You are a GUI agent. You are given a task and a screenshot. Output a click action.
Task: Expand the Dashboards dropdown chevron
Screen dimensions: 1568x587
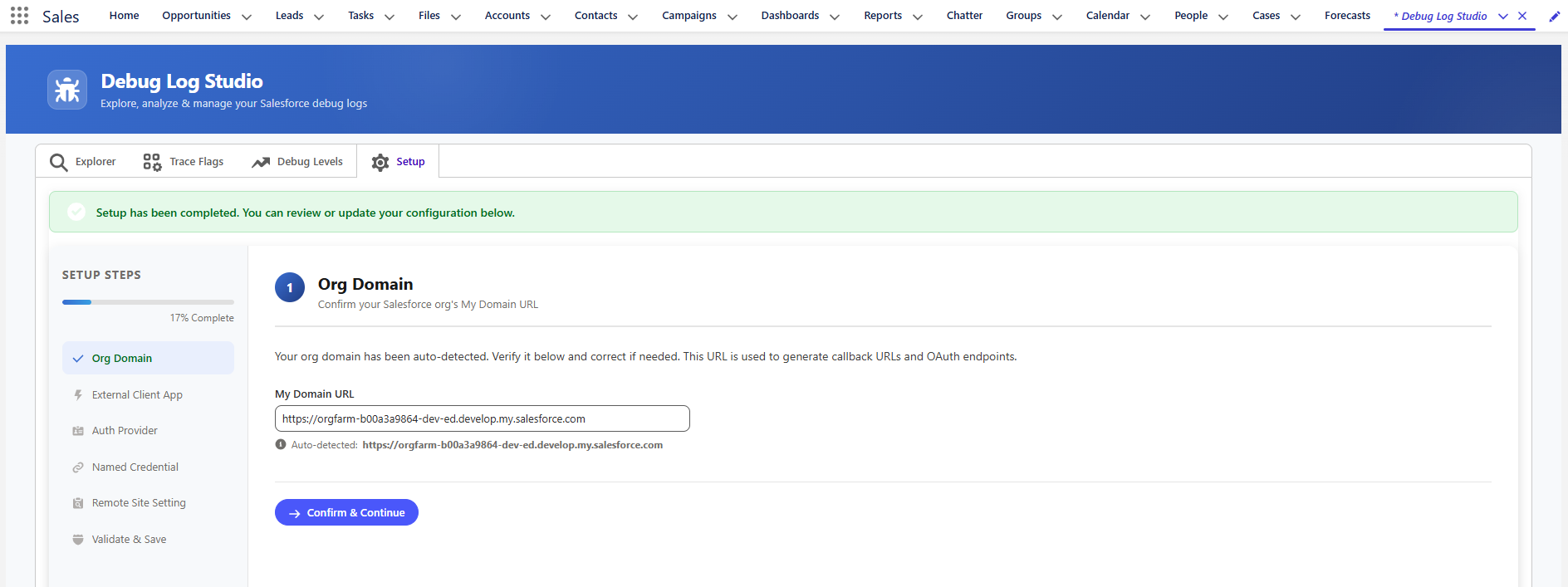[x=835, y=17]
